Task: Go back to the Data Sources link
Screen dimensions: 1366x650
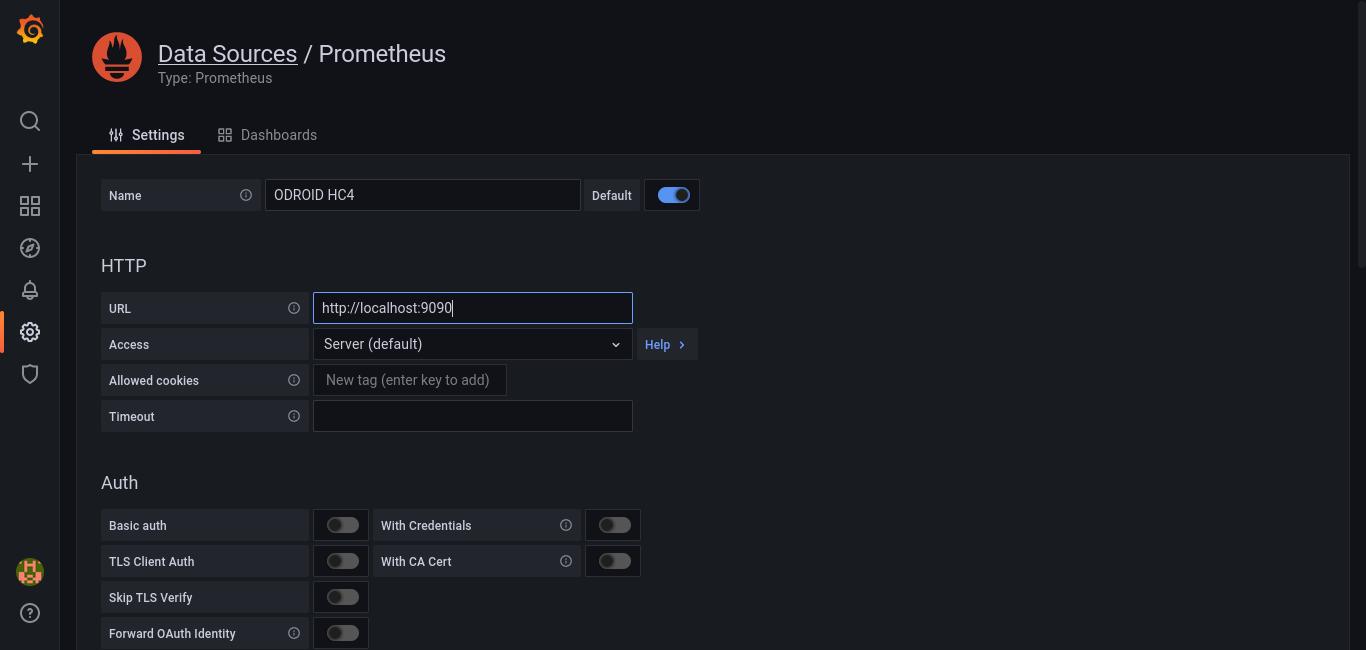Action: point(227,54)
